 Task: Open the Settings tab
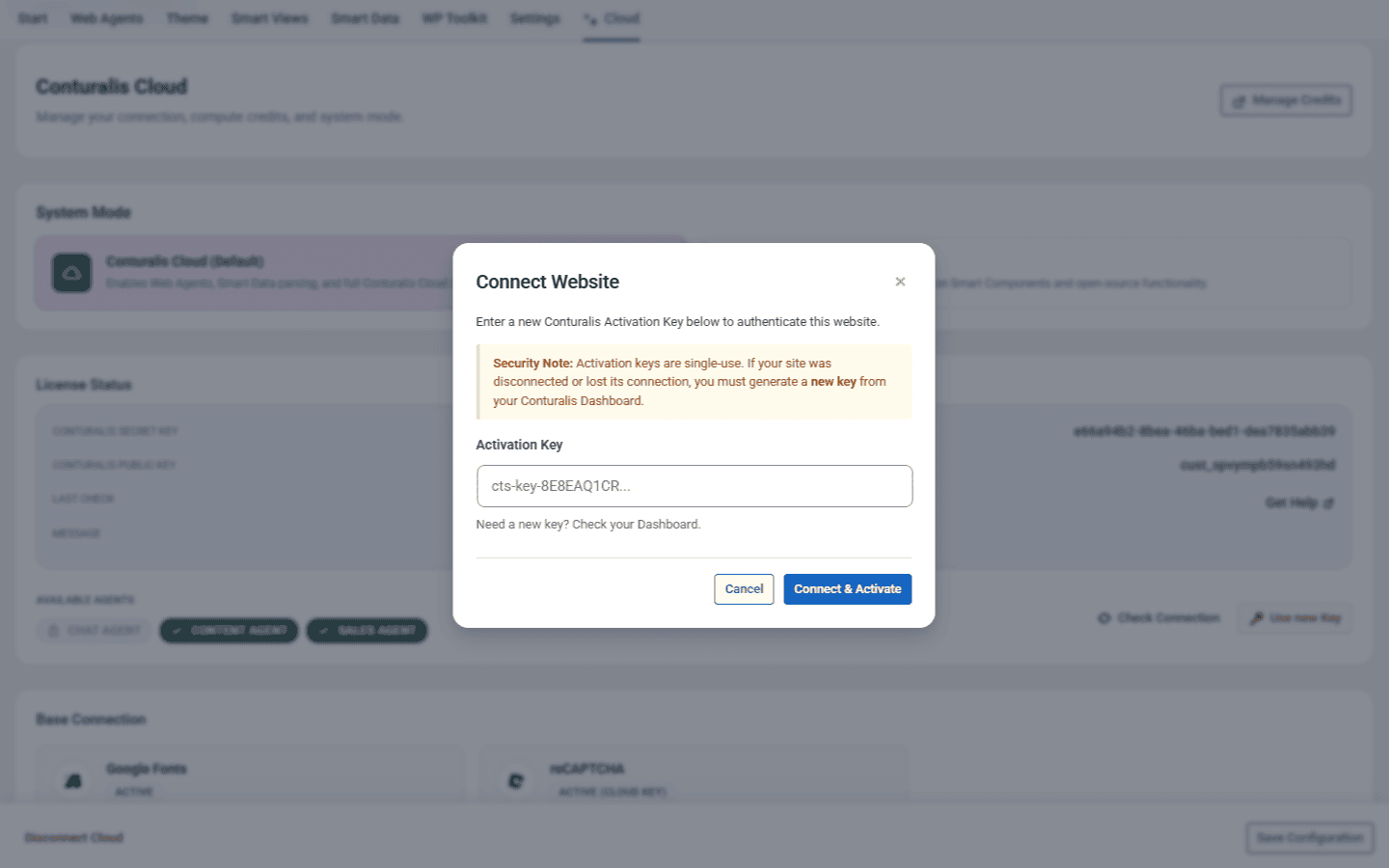point(535,18)
